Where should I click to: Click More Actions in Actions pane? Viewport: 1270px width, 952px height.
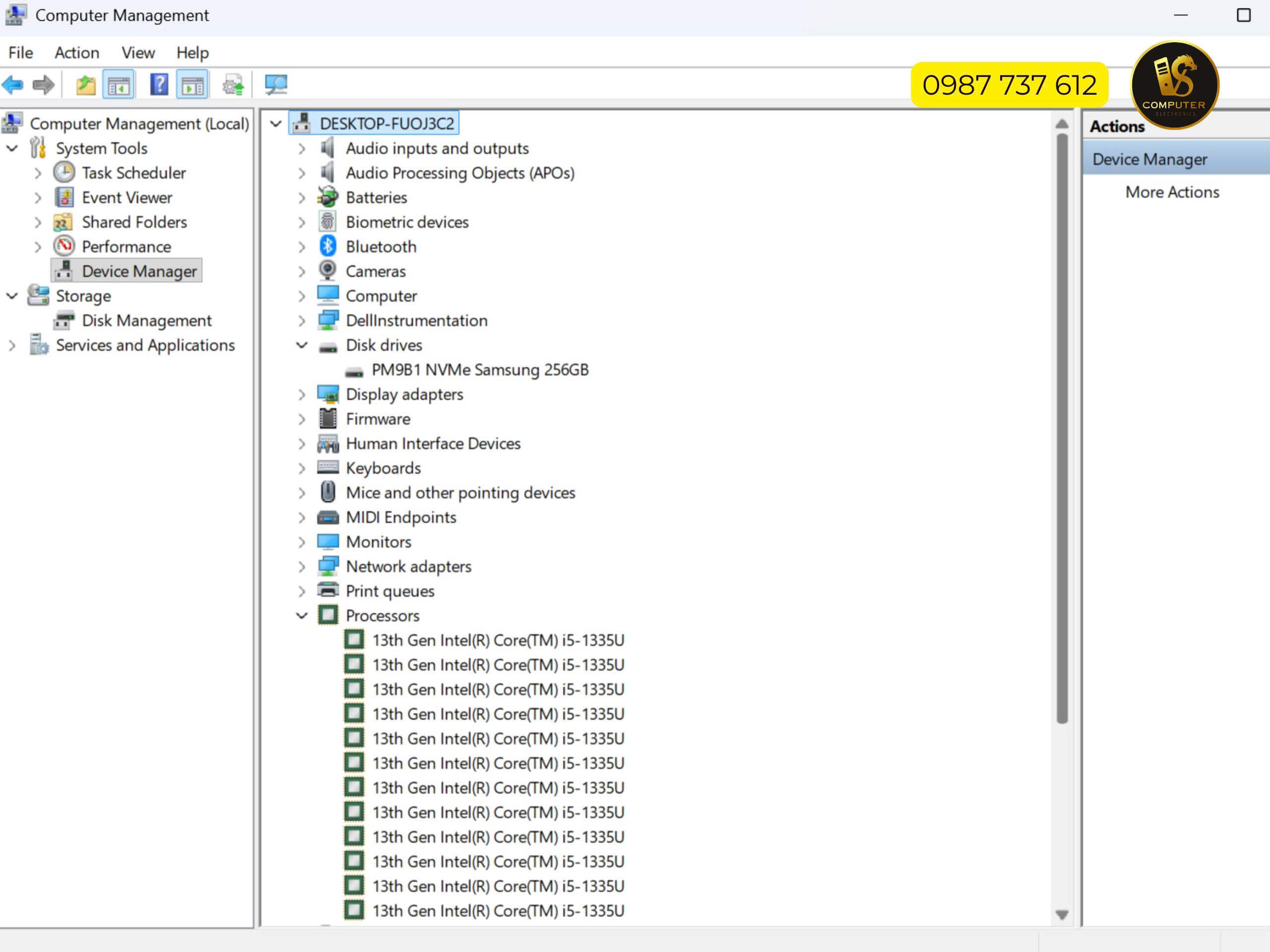[1172, 192]
